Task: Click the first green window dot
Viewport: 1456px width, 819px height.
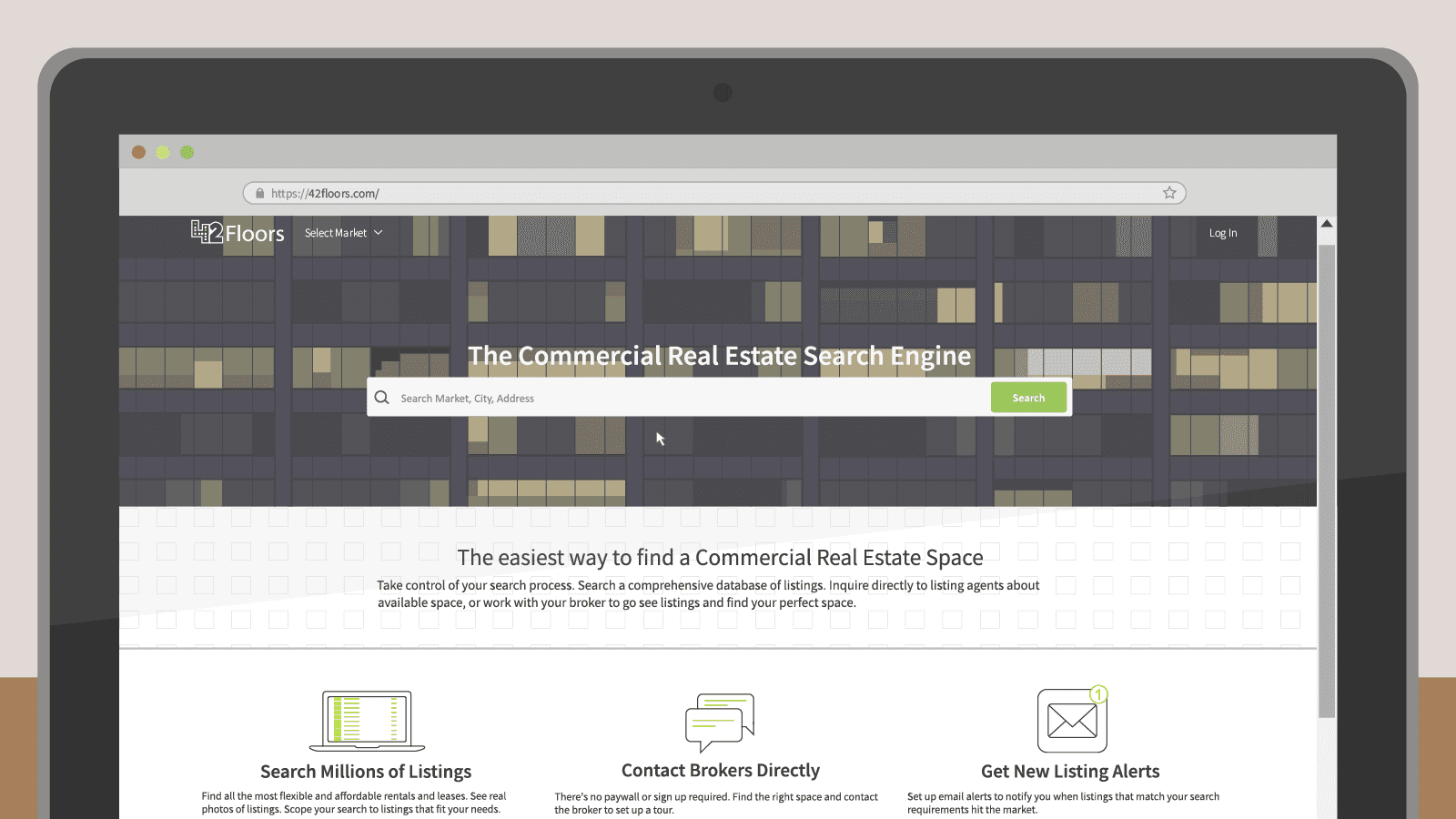Action: click(x=162, y=152)
